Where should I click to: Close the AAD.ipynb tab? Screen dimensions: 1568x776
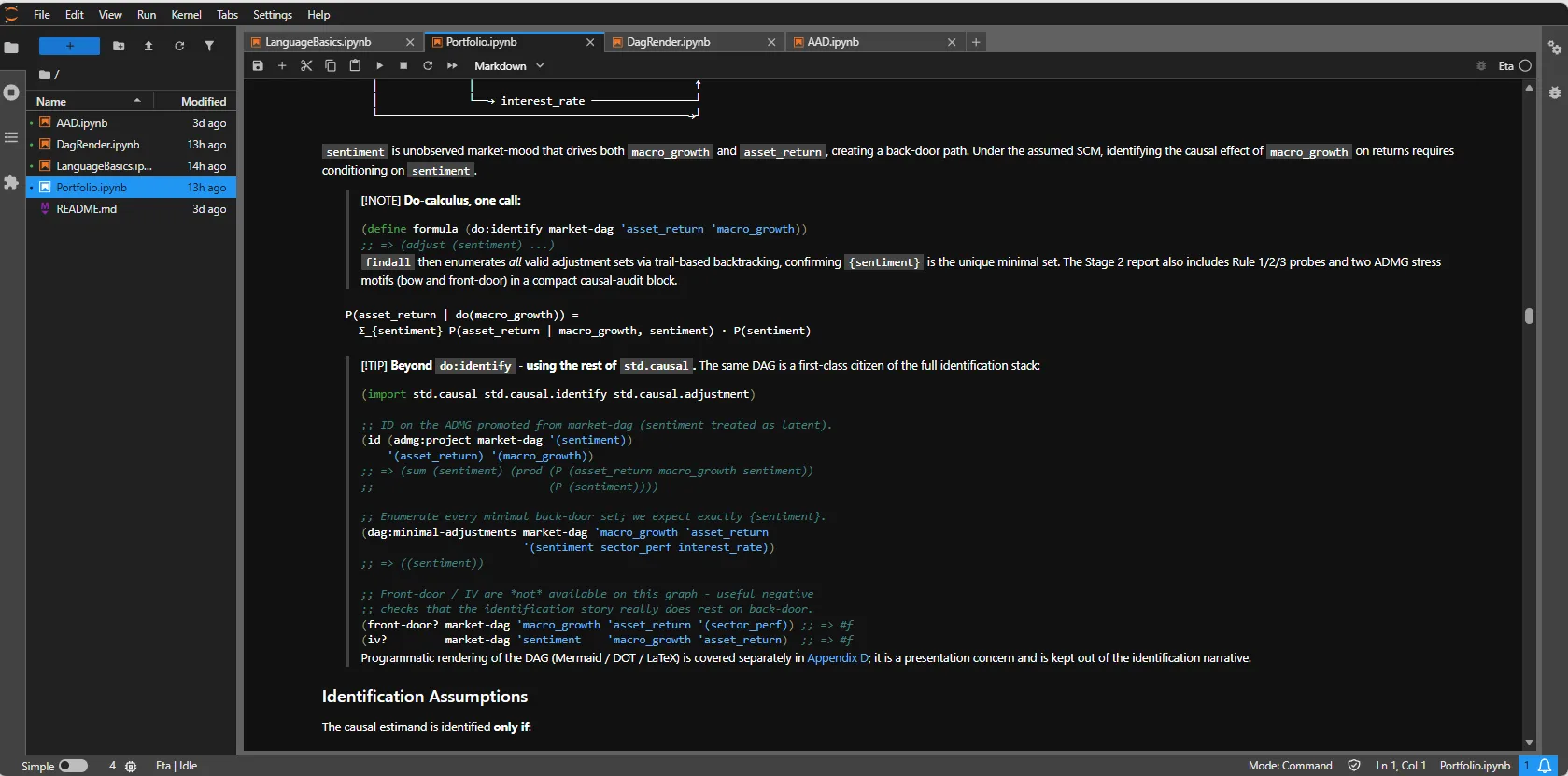coord(952,42)
